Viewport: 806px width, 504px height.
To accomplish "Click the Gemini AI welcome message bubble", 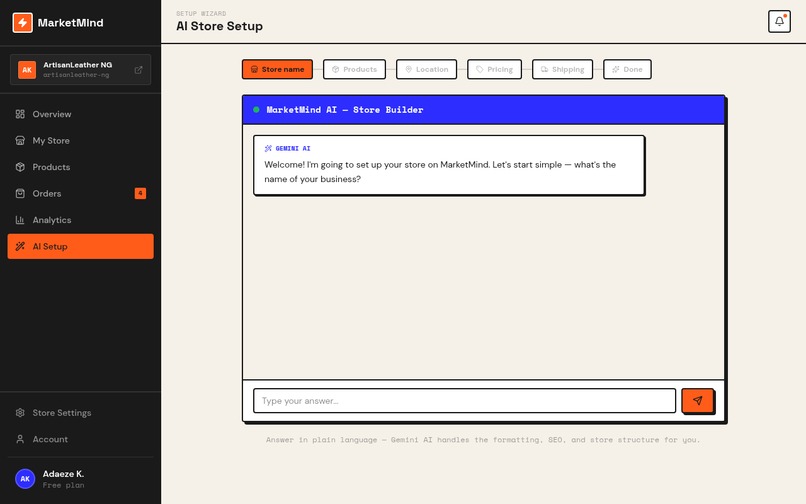I will pyautogui.click(x=449, y=165).
